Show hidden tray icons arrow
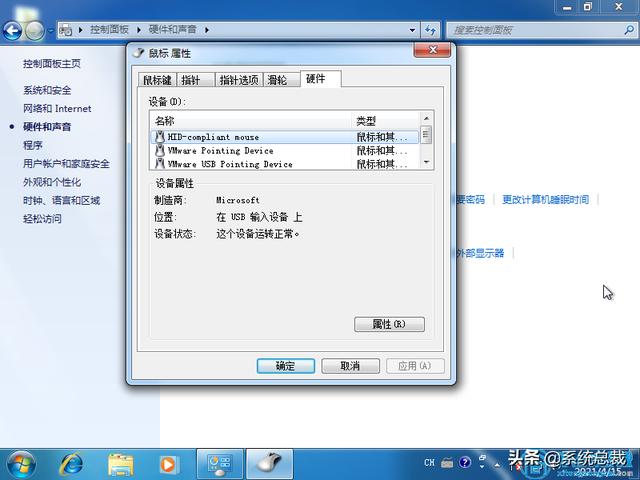The width and height of the screenshot is (640, 480). pos(497,464)
